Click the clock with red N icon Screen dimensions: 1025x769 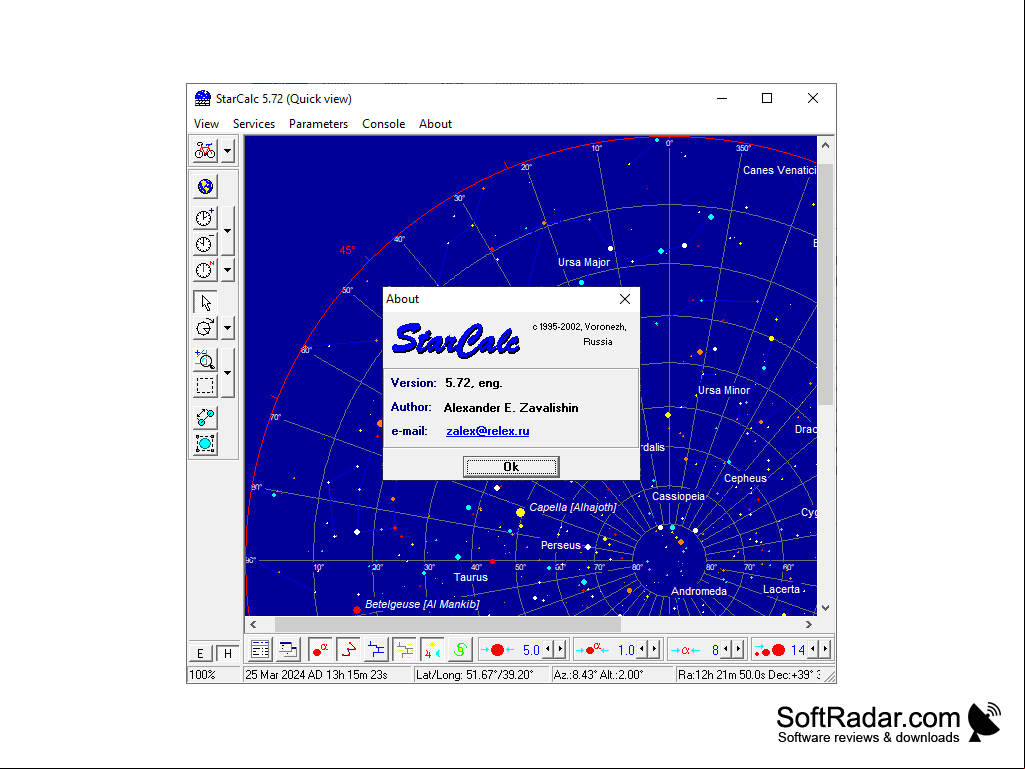click(205, 269)
